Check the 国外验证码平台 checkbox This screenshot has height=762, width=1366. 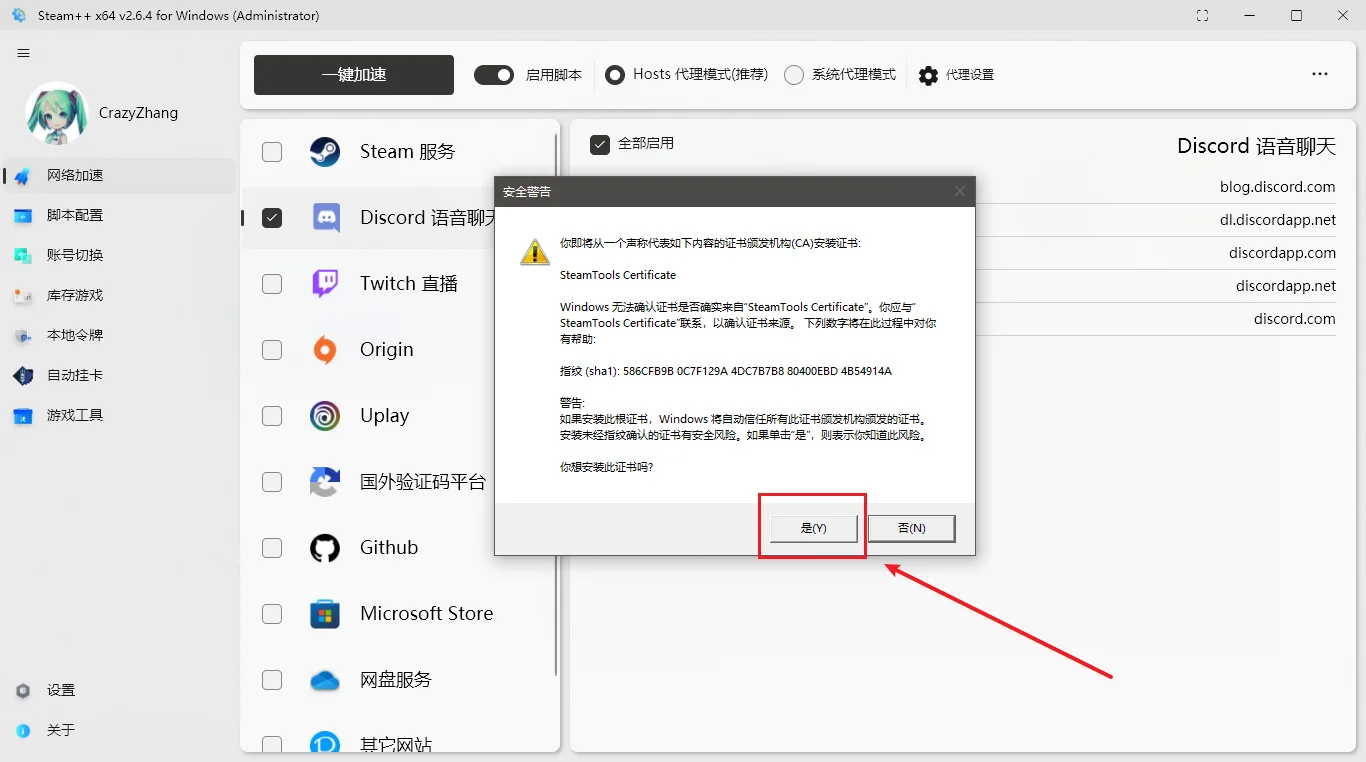point(272,482)
